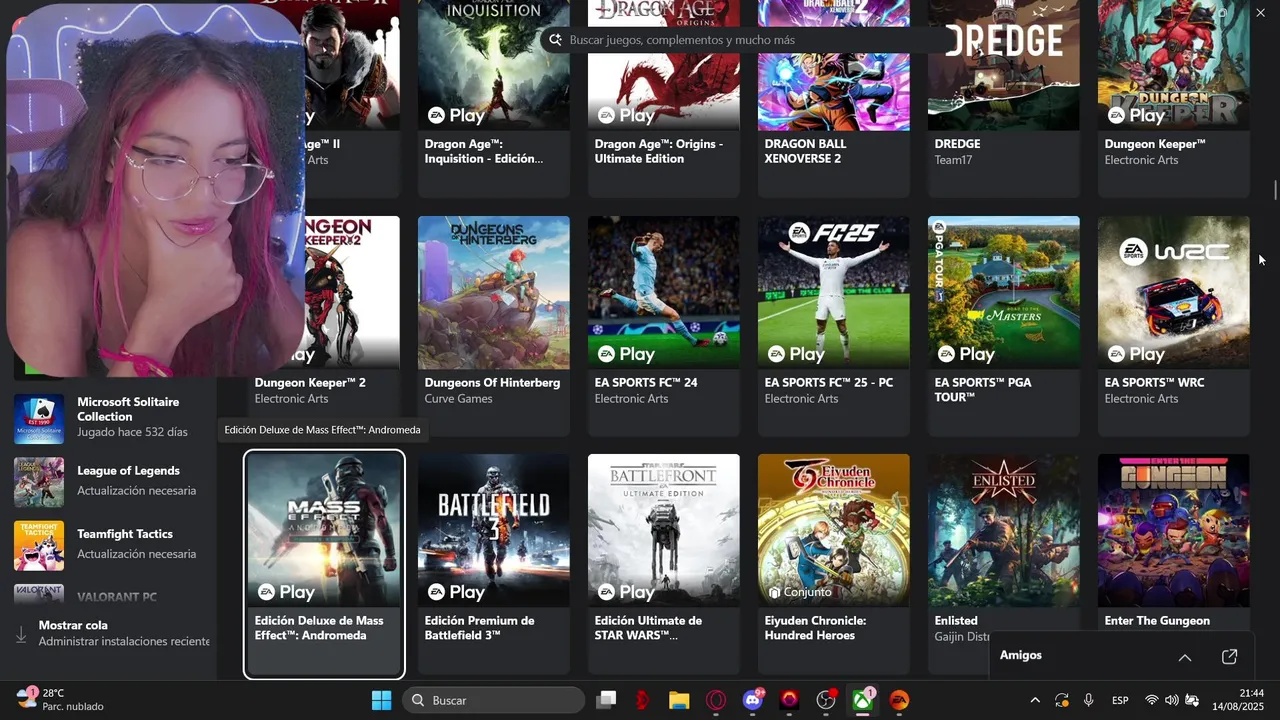
Task: Open EA SPORTS FC 25 - PC cover
Action: click(834, 292)
